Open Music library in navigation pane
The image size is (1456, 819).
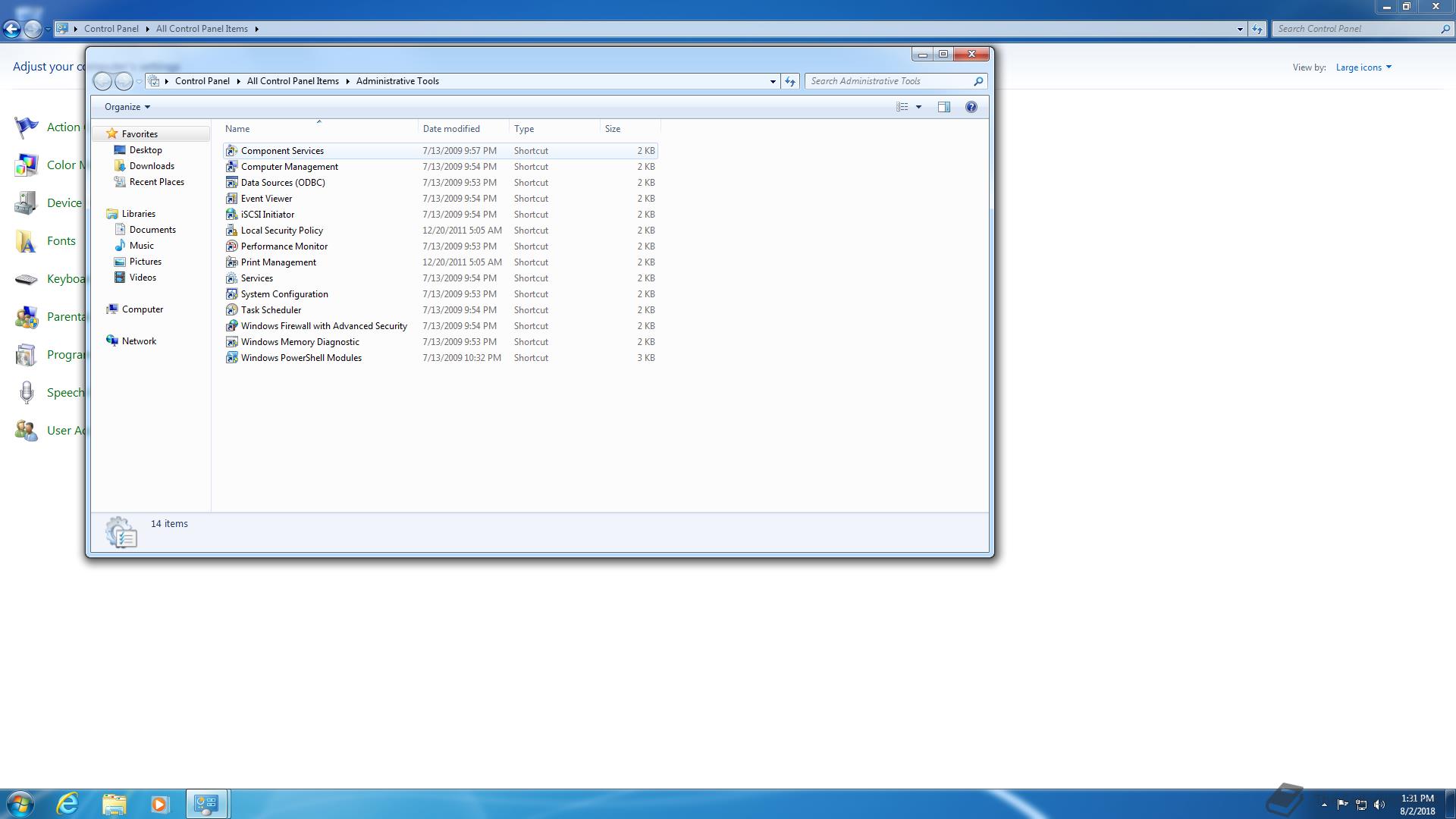[x=141, y=246]
